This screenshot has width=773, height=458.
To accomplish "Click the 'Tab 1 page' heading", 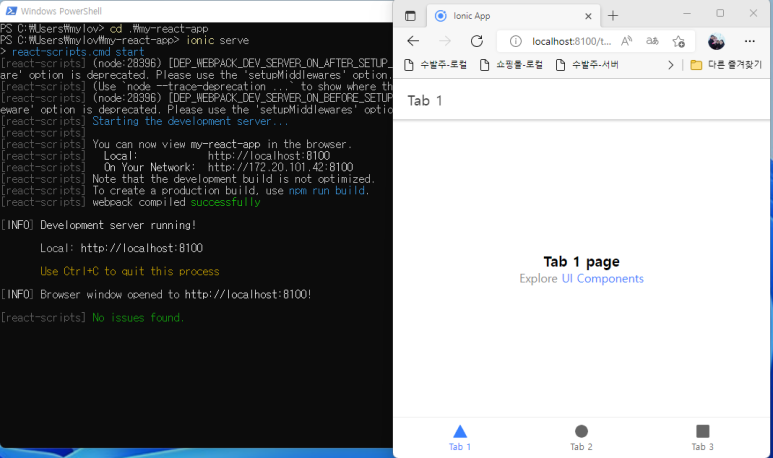I will coord(581,262).
